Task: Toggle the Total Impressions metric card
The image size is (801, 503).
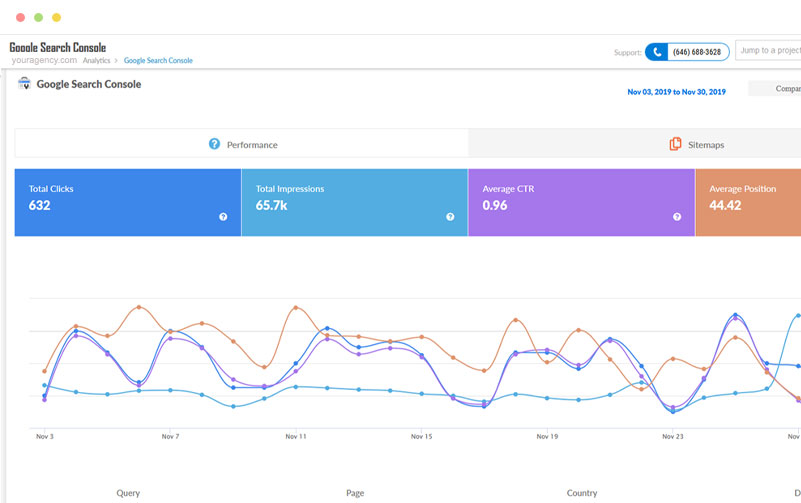Action: click(355, 202)
